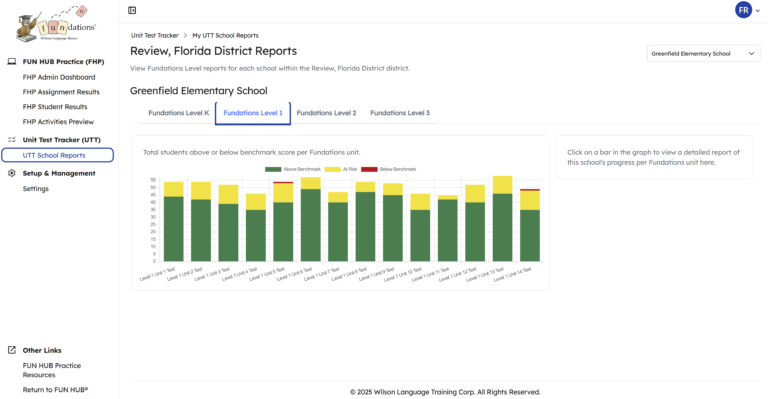Click the Level 1 Unit 10 Test bar

[x=420, y=227]
